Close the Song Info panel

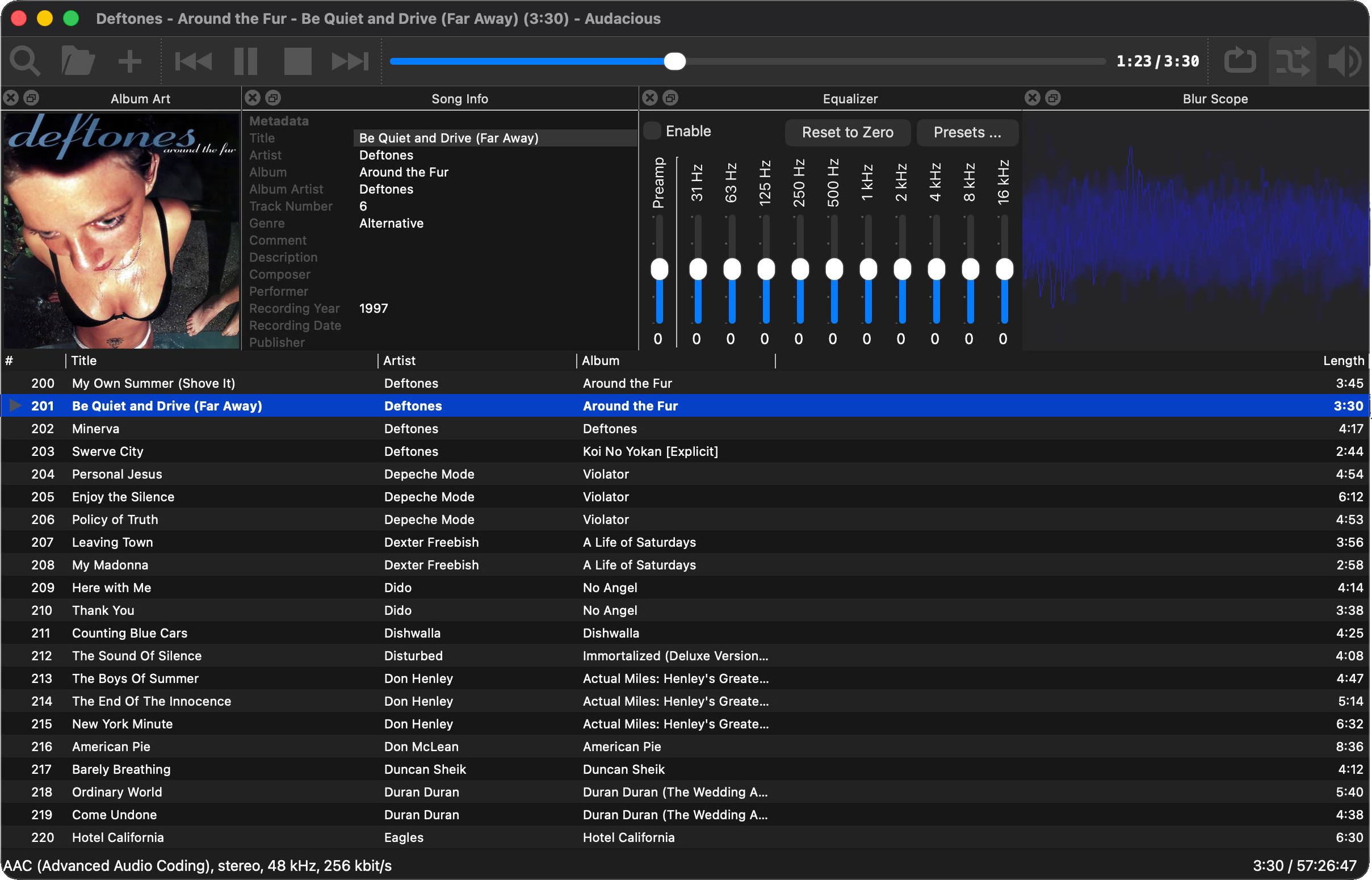pyautogui.click(x=253, y=98)
